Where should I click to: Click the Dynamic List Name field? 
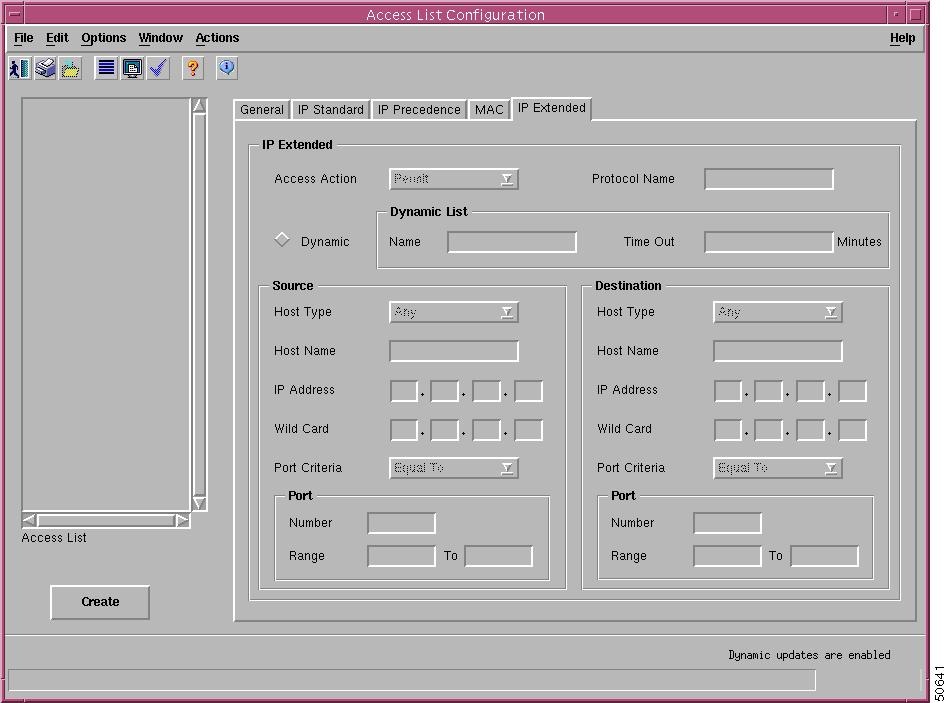pyautogui.click(x=512, y=242)
